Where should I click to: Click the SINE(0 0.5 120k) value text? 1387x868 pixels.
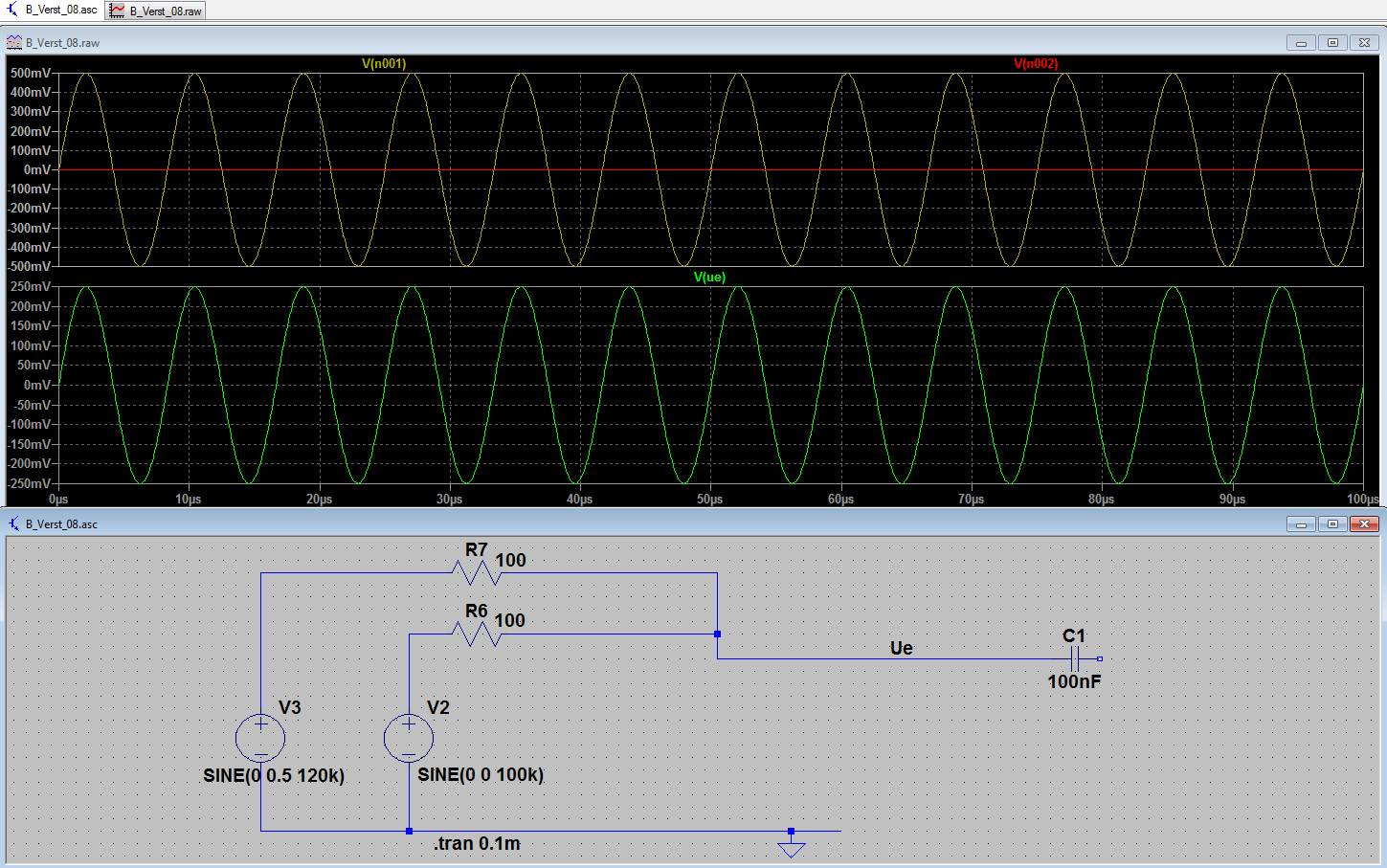point(274,775)
